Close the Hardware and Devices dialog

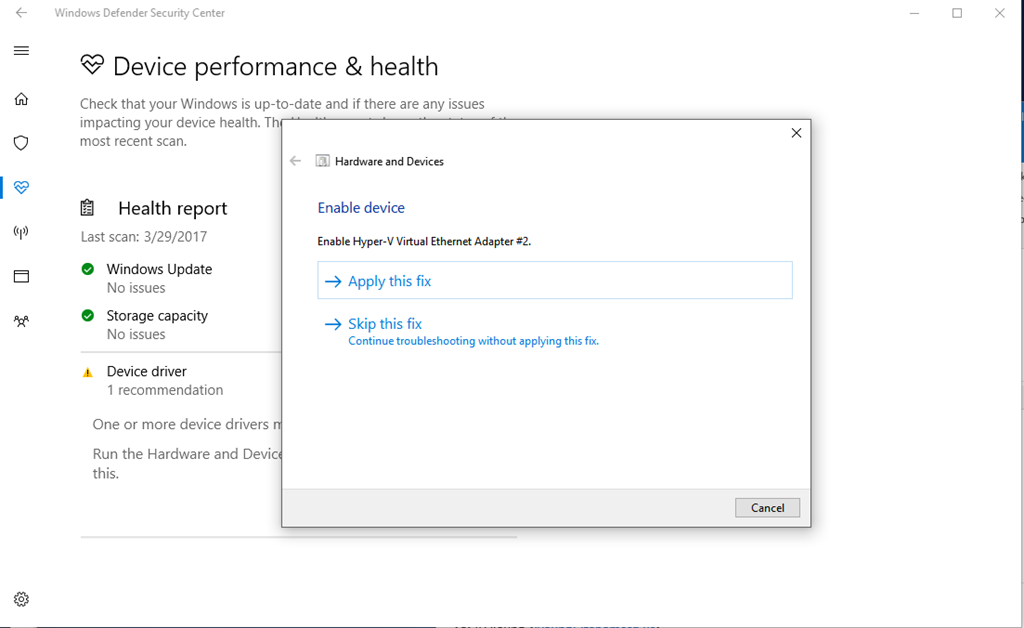(x=796, y=133)
